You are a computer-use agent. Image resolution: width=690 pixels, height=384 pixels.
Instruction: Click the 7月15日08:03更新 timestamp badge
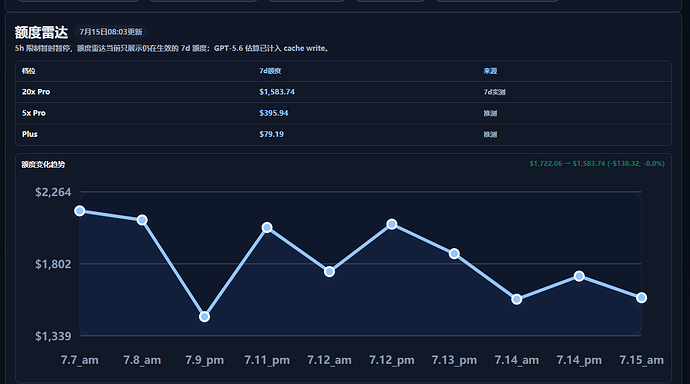(x=111, y=32)
